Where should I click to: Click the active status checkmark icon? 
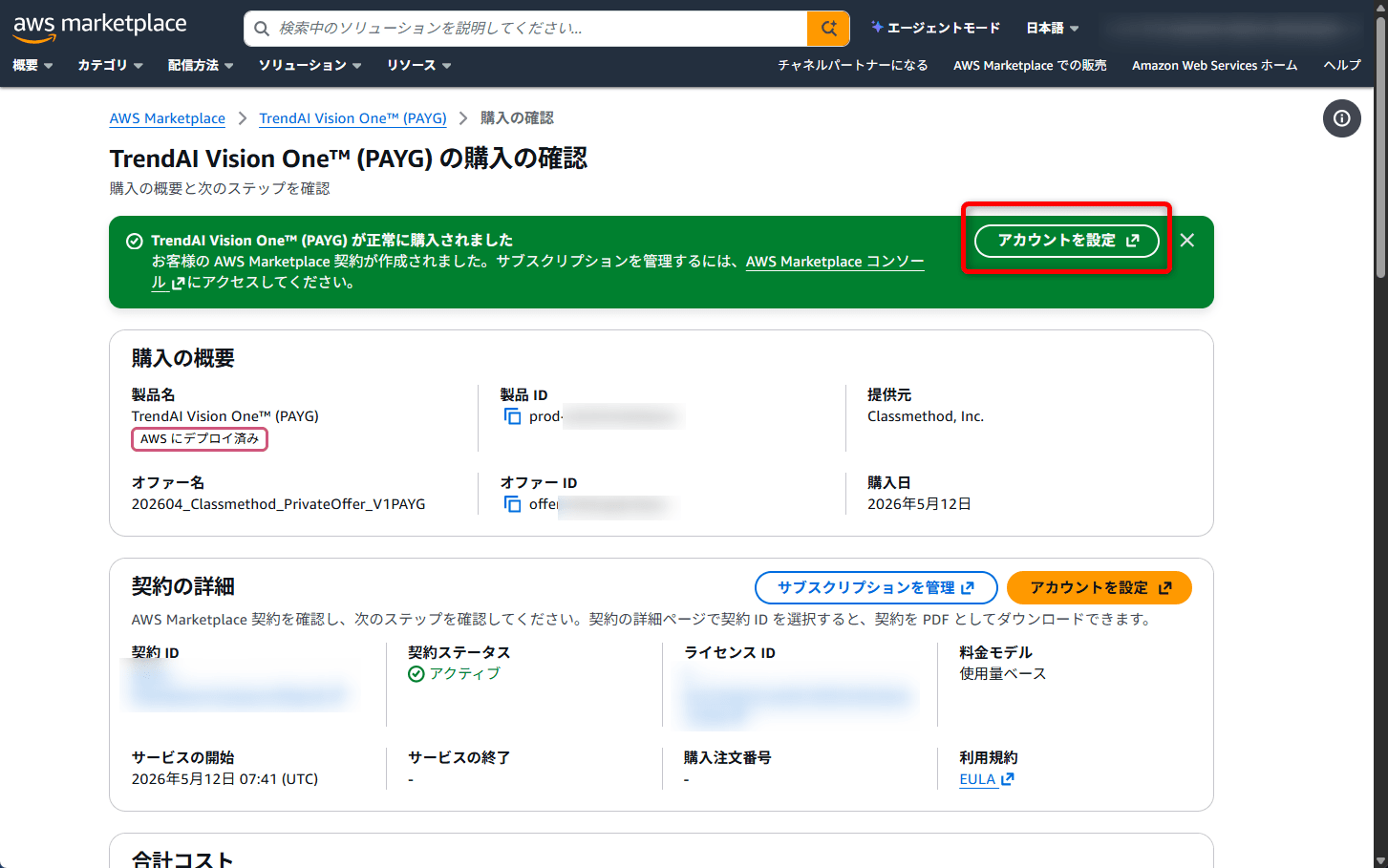[416, 674]
